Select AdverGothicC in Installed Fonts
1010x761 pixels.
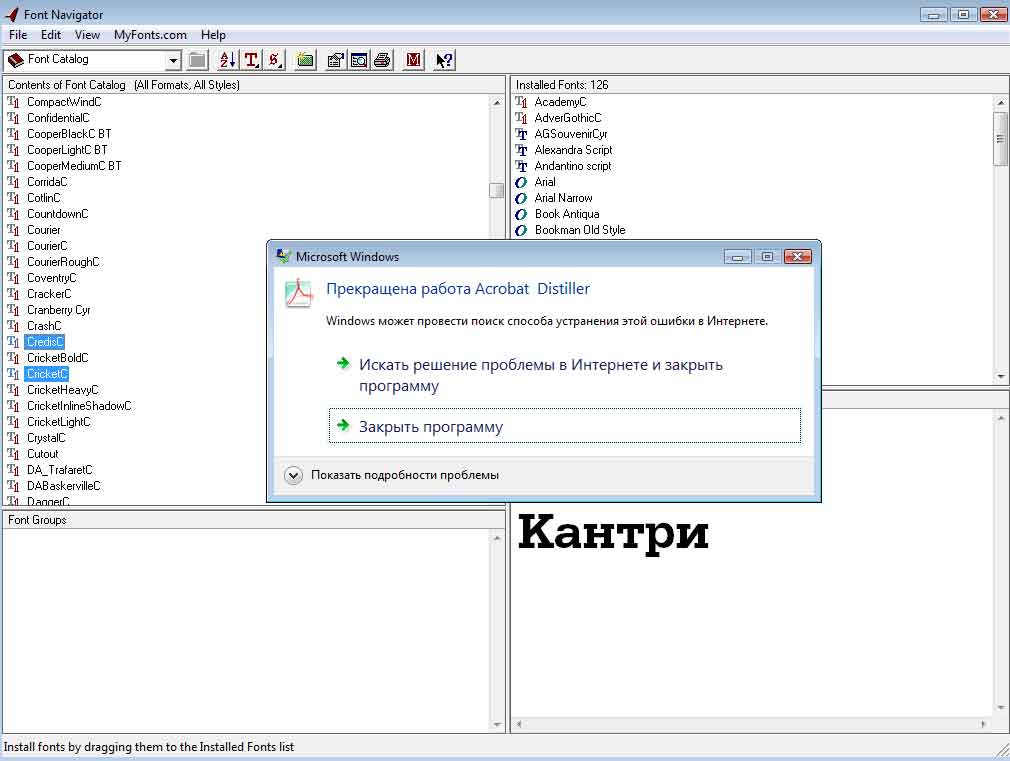pyautogui.click(x=567, y=118)
